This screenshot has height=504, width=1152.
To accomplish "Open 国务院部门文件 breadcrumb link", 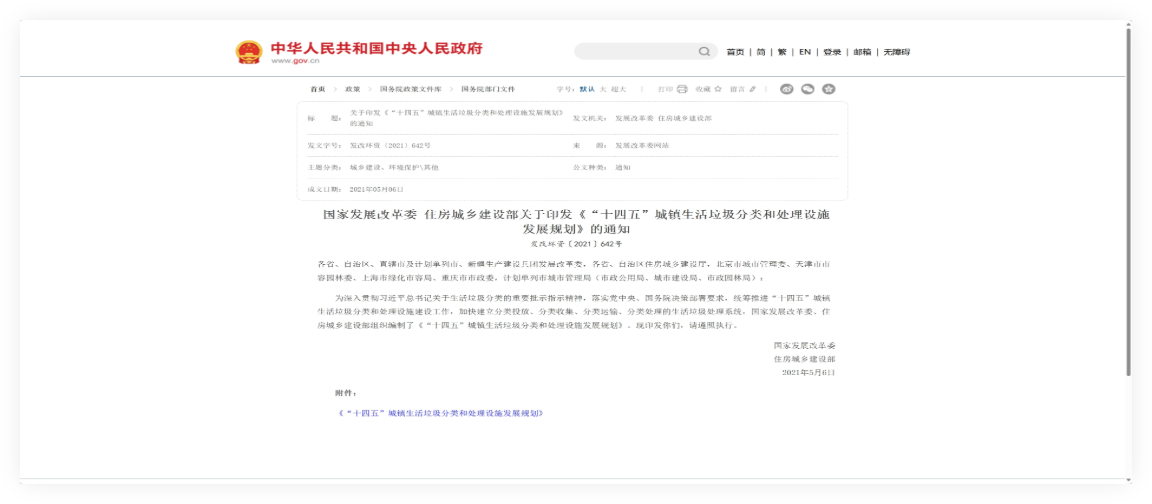I will point(488,89).
